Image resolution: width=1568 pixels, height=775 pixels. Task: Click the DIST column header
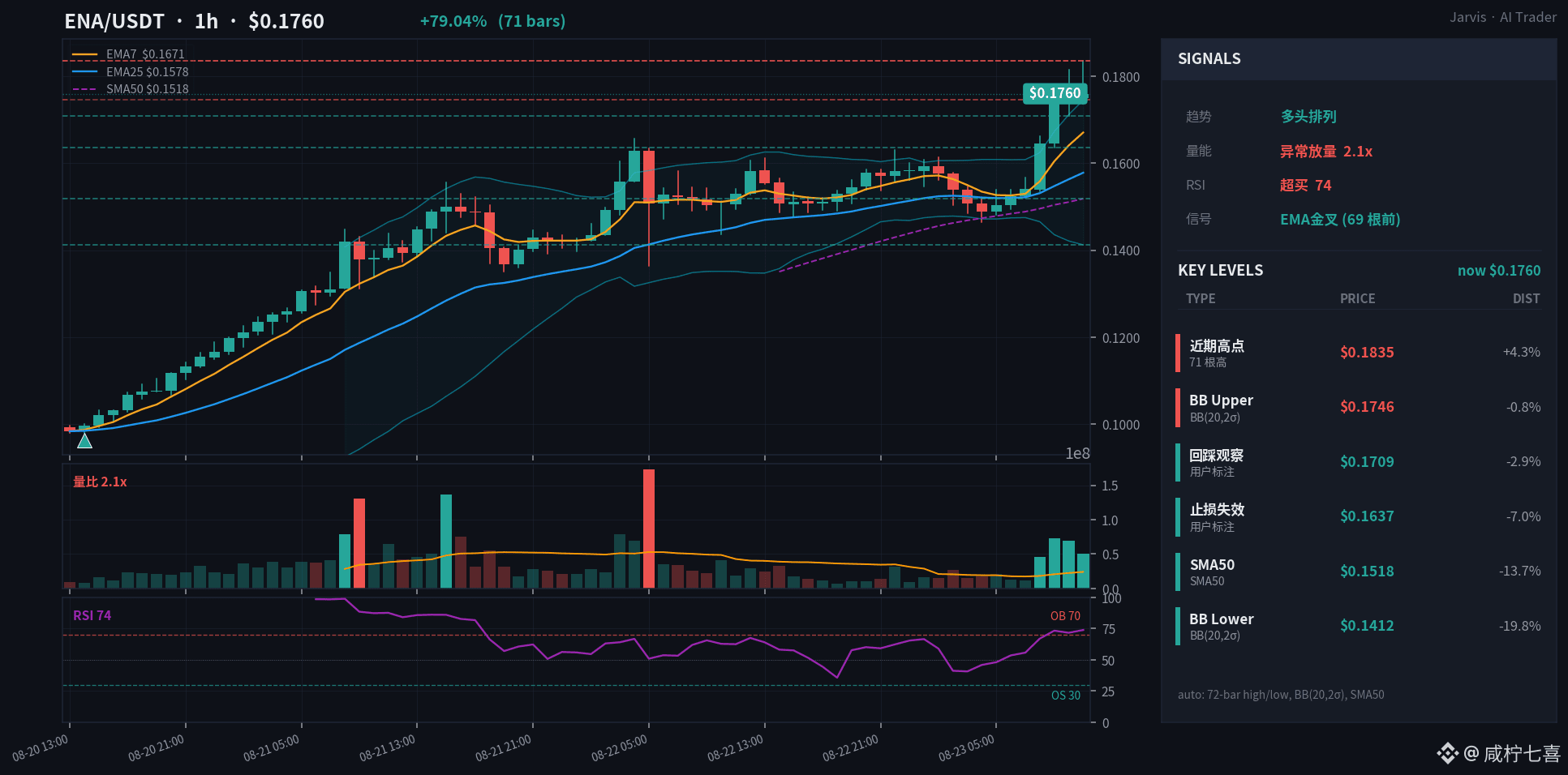(1527, 298)
